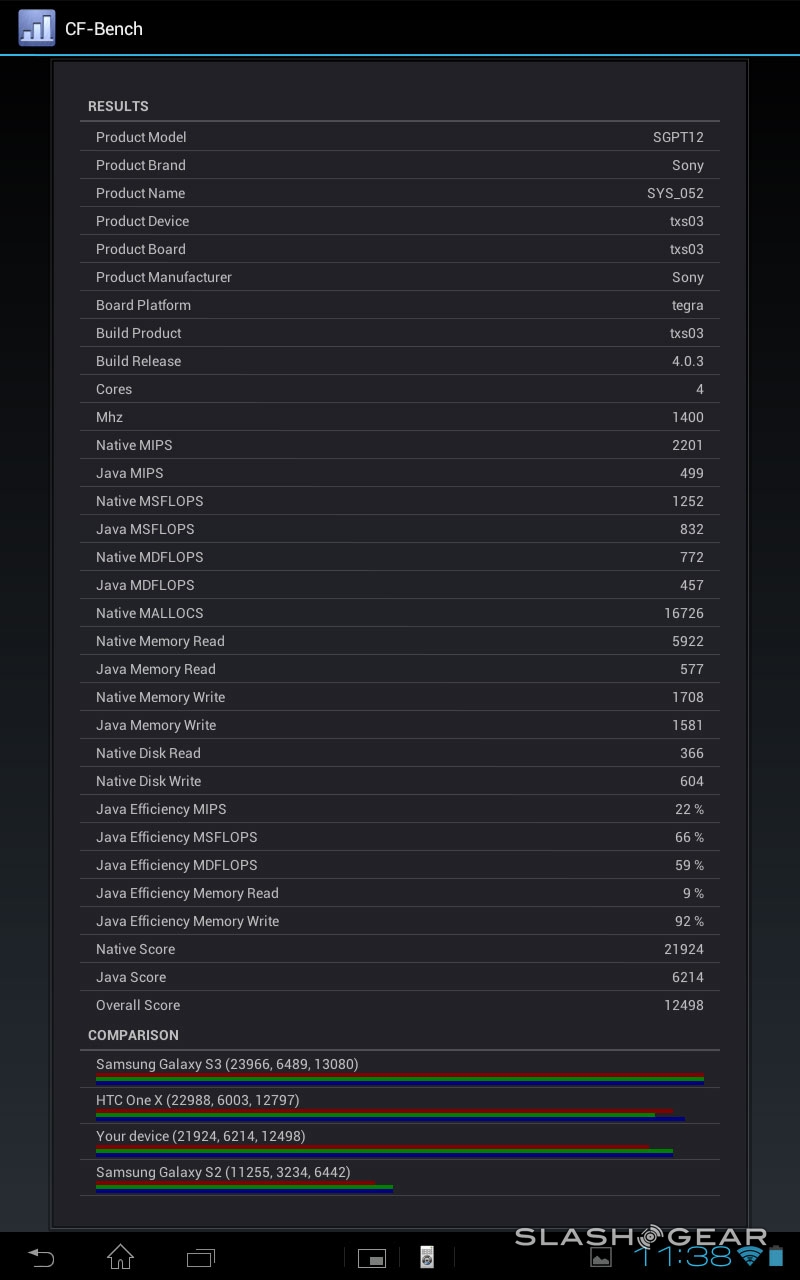
Task: Tap the CF-Bench app icon
Action: [x=36, y=28]
